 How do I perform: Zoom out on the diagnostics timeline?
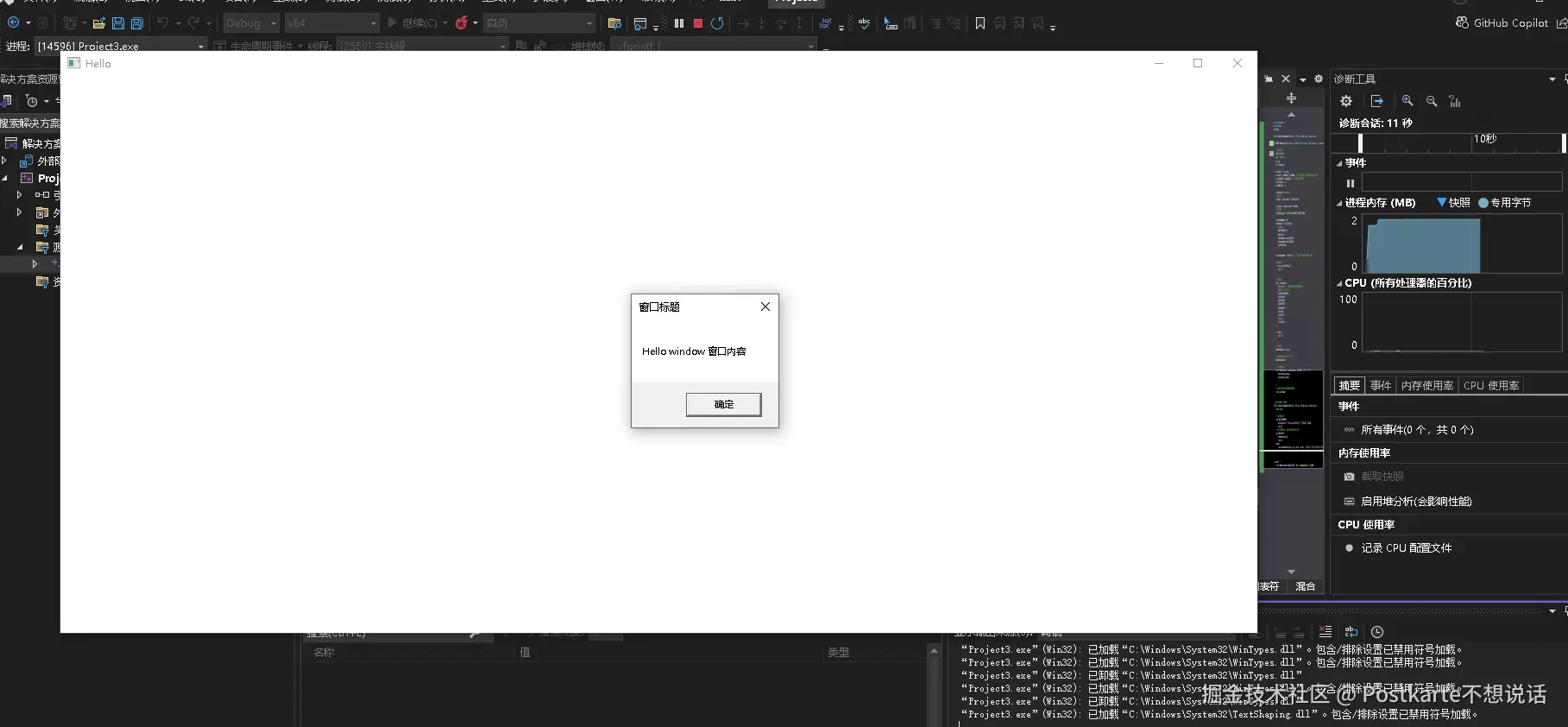1432,101
